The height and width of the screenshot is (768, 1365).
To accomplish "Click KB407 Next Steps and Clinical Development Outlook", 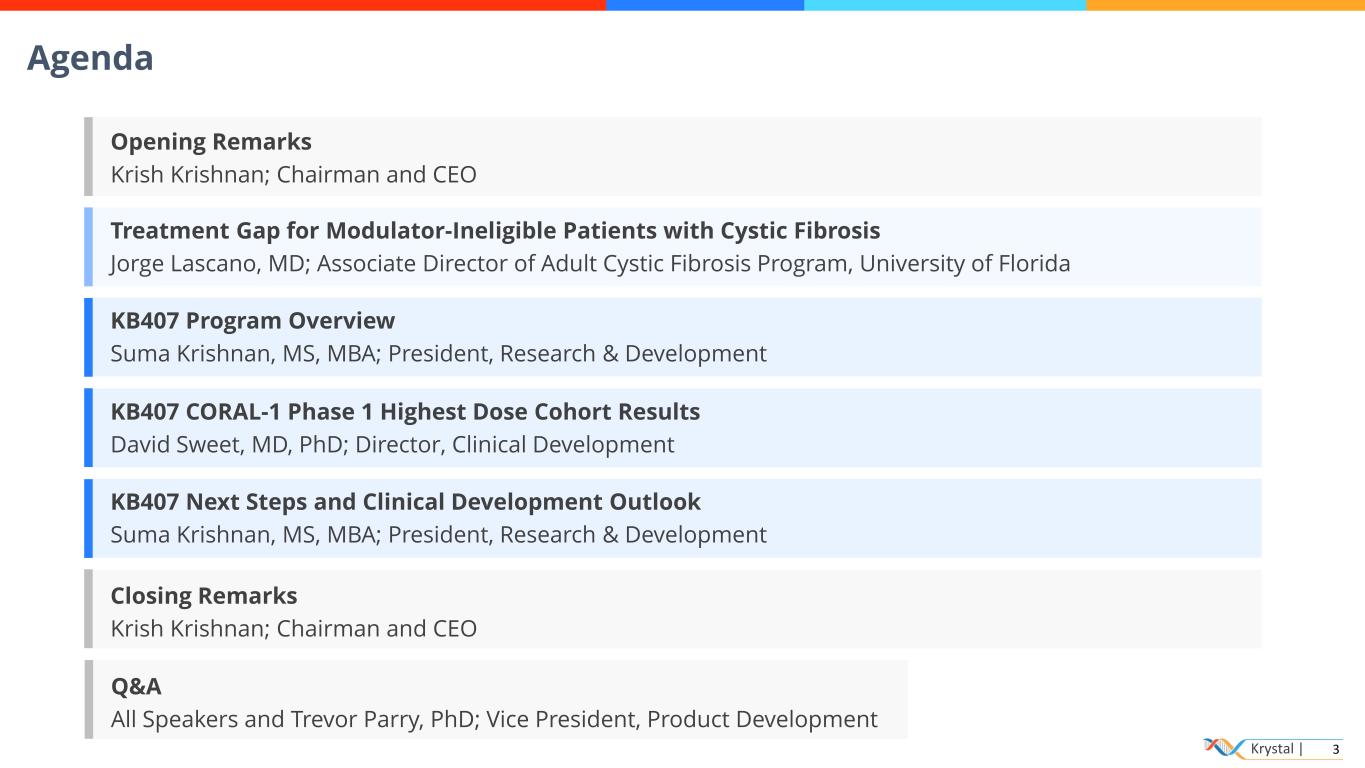I will point(405,502).
